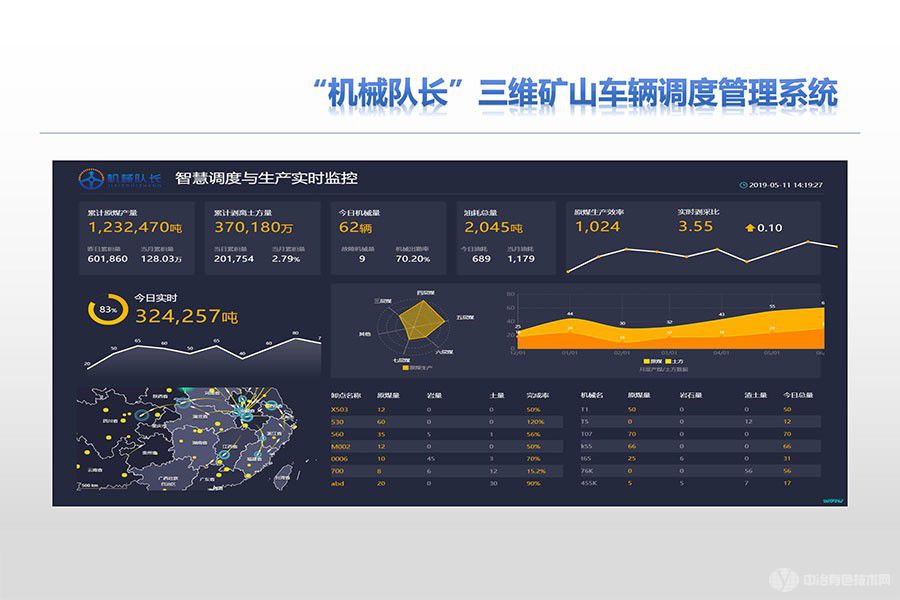Click the 530 row name
Viewport: 900px width, 600px height.
338,422
